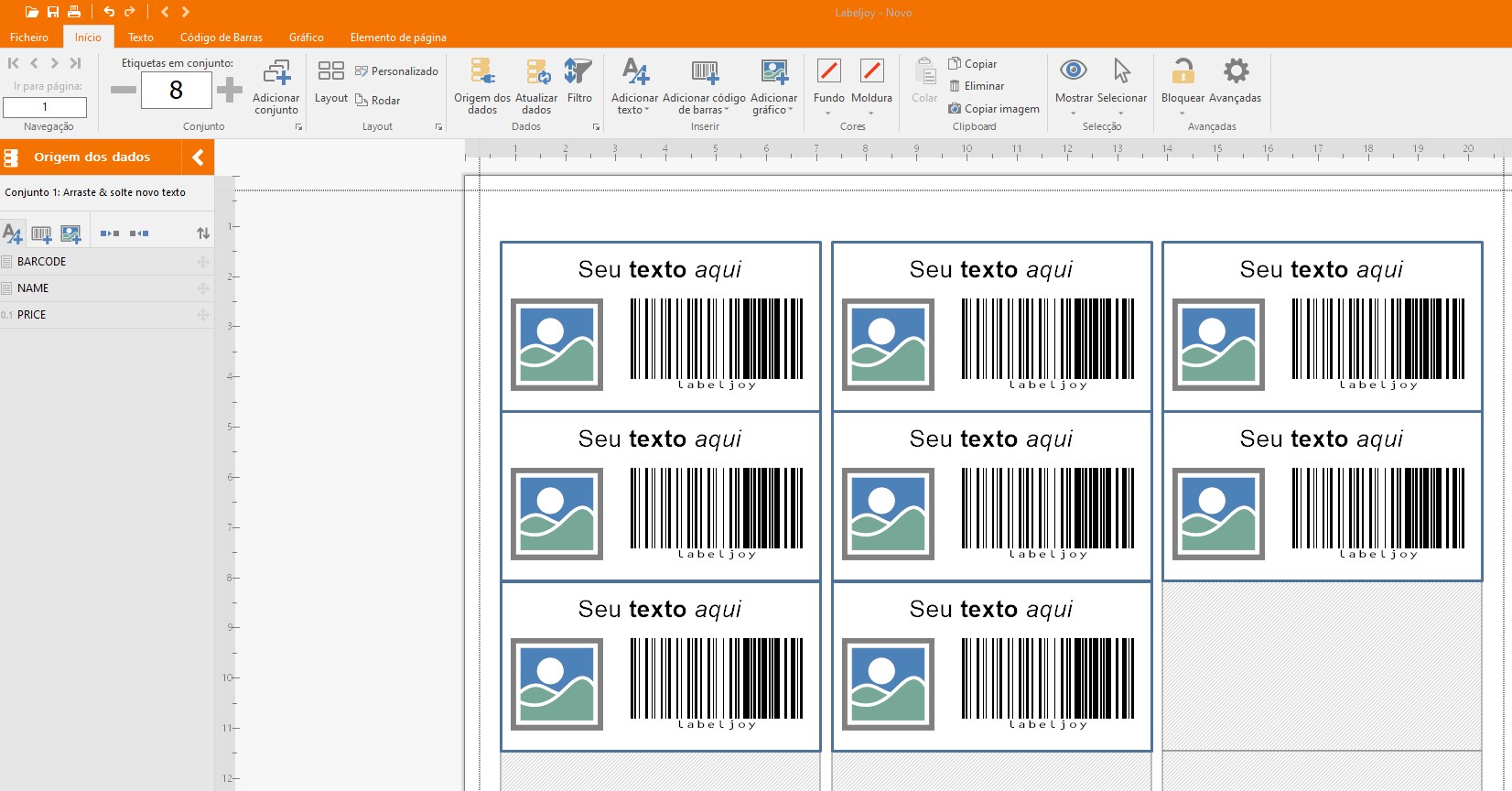The height and width of the screenshot is (791, 1512).
Task: Click the Eliminar button
Action: pos(977,86)
